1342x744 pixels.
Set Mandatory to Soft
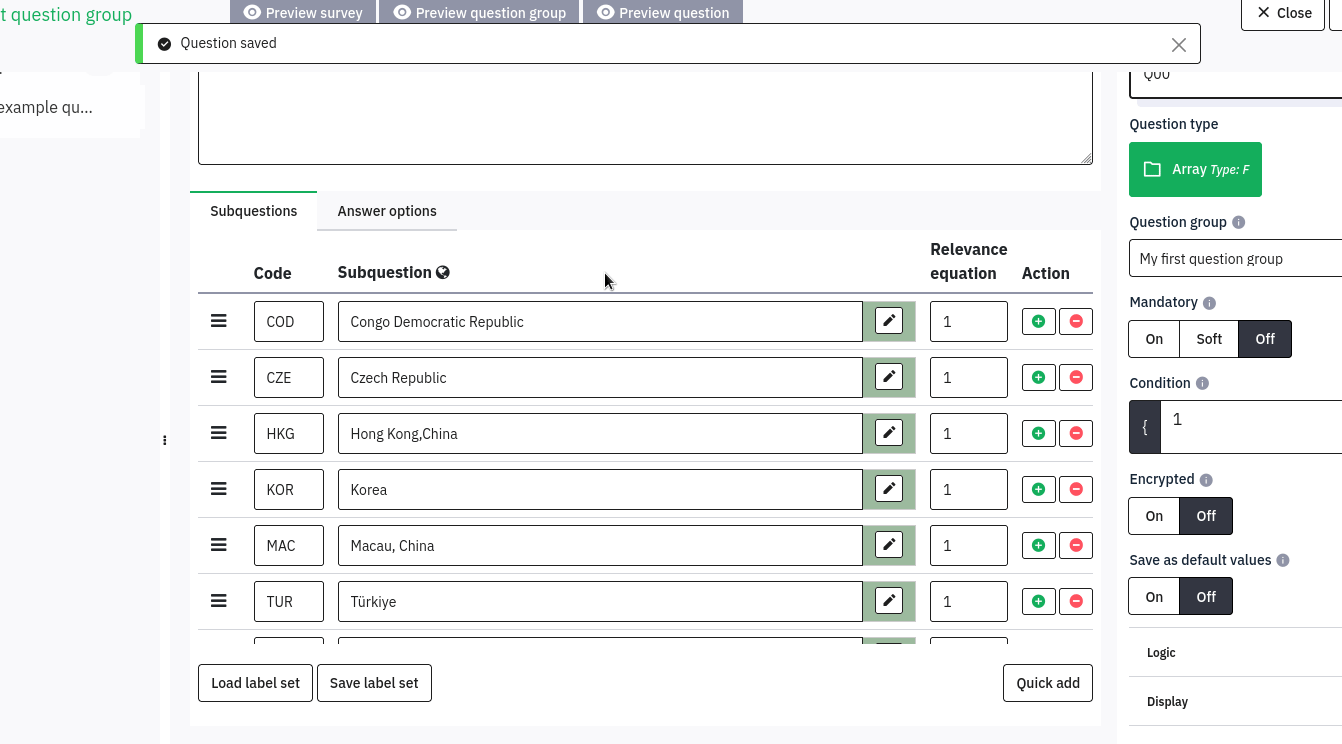pos(1208,339)
